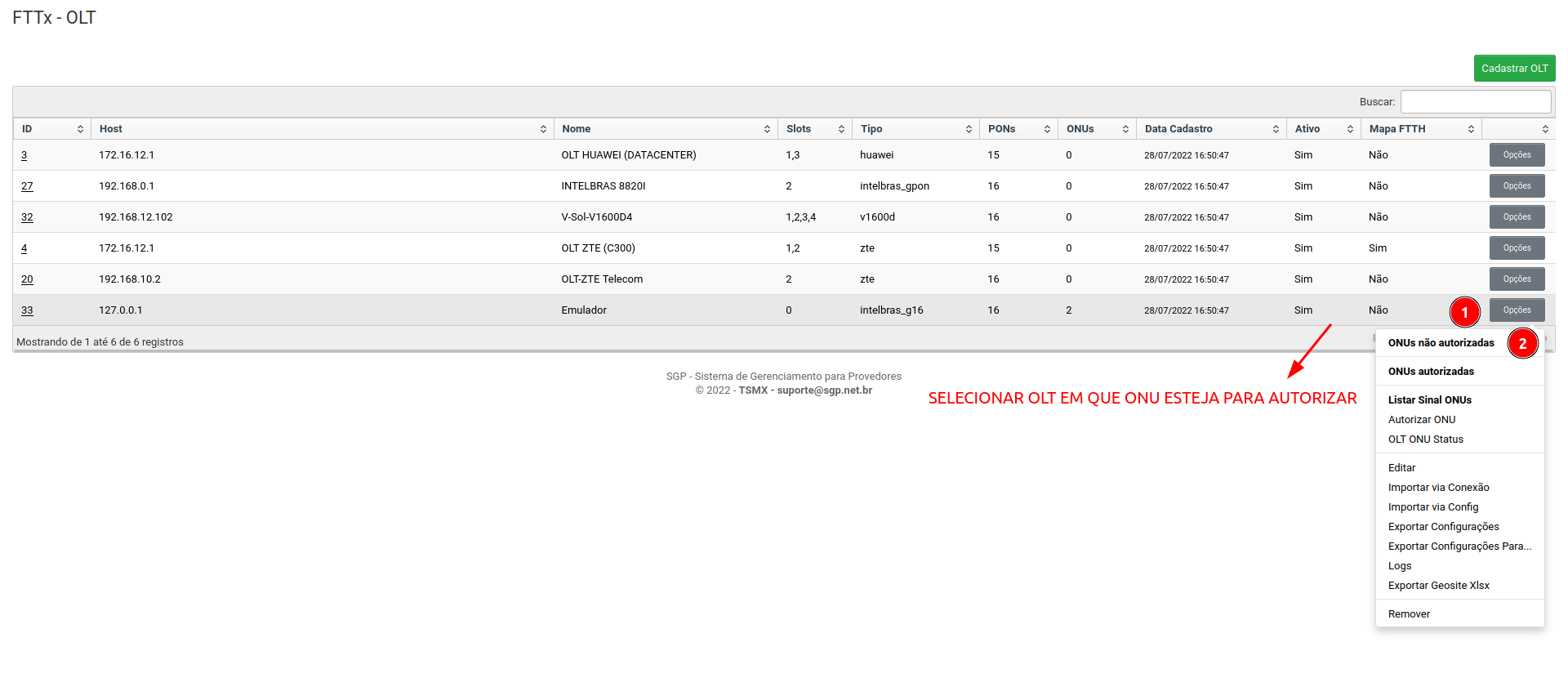Open Opções dropdown for OLT HUAWEI row
Viewport: 1568px width, 678px height.
(1517, 155)
